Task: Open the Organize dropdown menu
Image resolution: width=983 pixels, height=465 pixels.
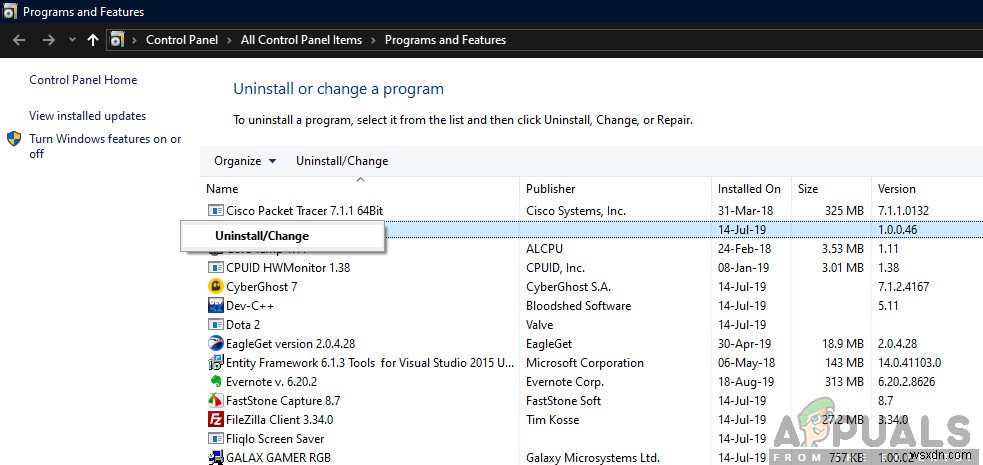Action: click(x=237, y=161)
